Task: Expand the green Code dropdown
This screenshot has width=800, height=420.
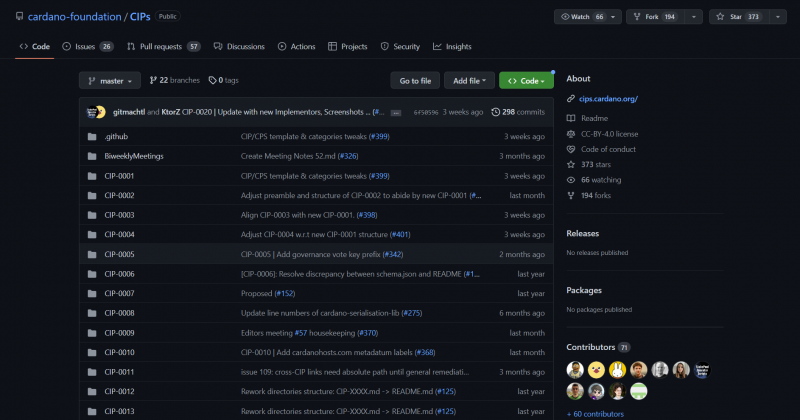Action: coord(526,80)
